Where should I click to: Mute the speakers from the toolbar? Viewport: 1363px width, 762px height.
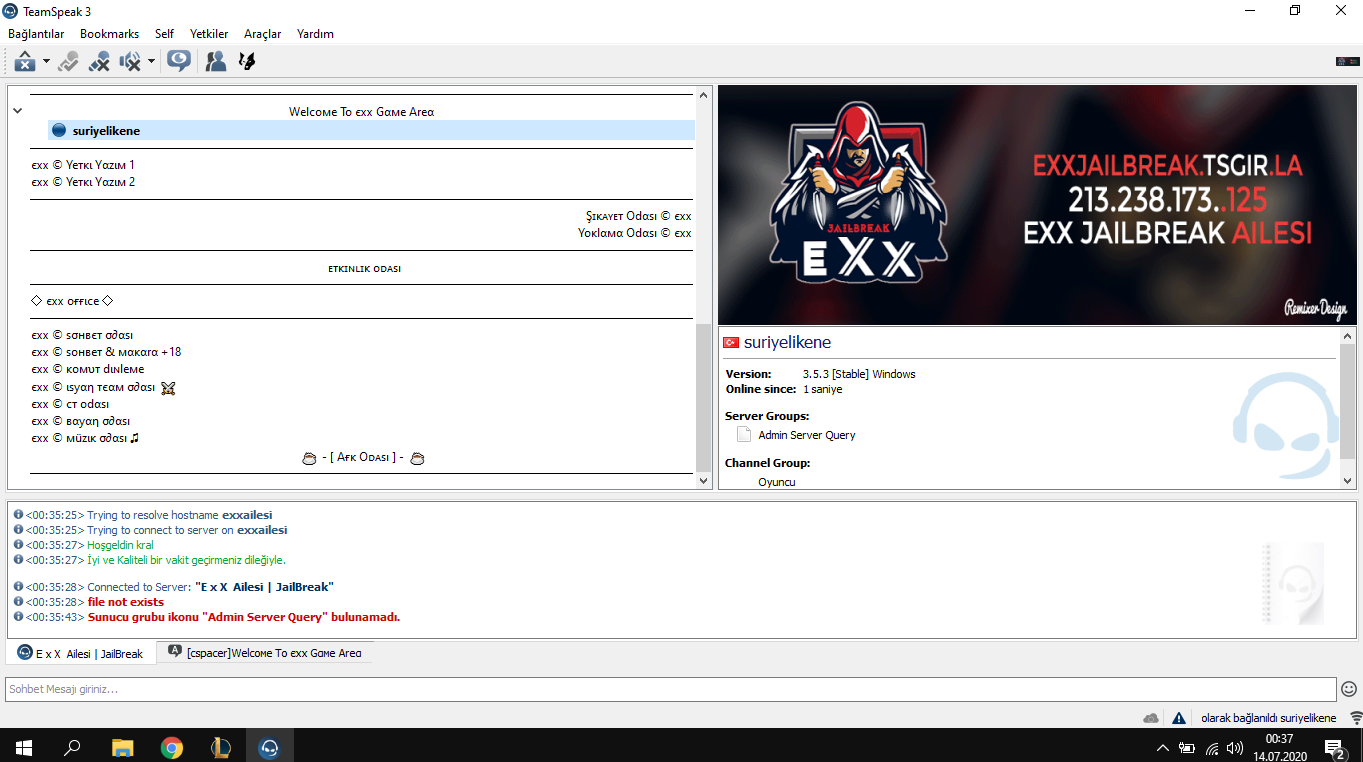(130, 61)
